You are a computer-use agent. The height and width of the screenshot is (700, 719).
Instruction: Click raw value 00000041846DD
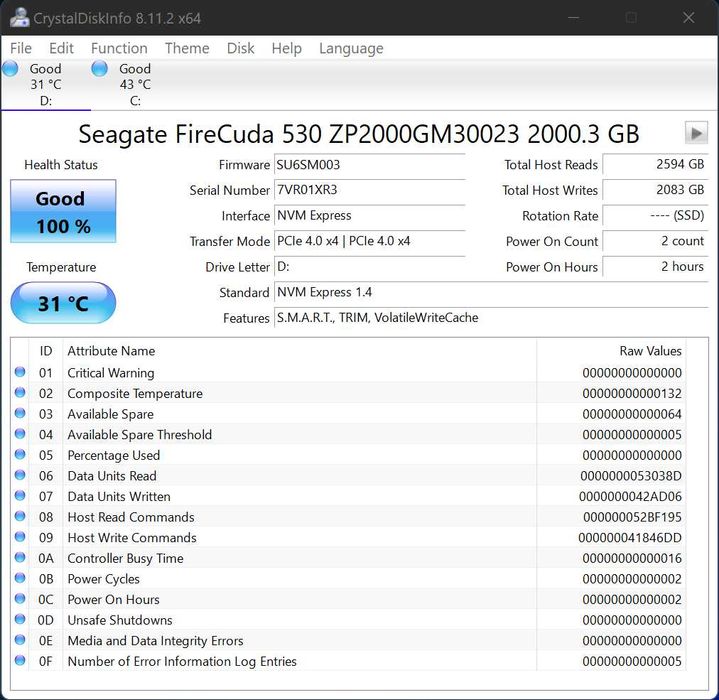630,538
